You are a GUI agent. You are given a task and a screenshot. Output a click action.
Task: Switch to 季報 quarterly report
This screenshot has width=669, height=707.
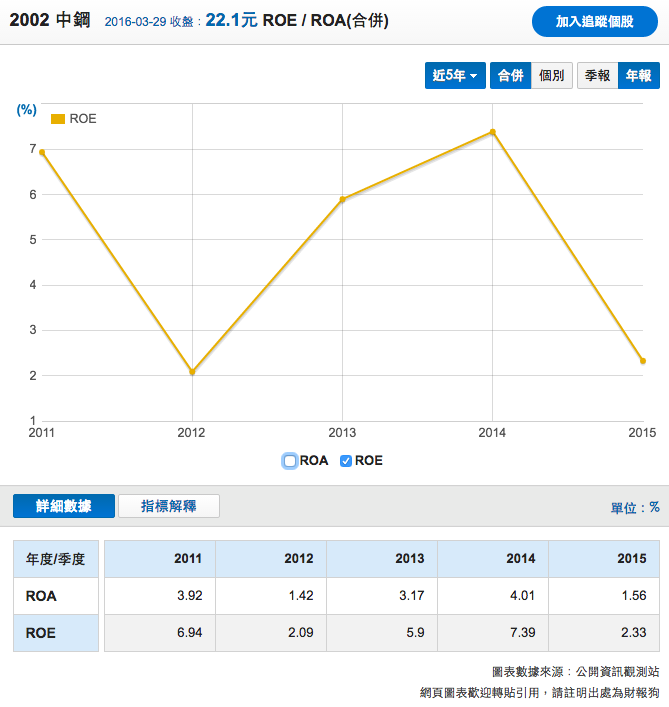click(x=597, y=76)
